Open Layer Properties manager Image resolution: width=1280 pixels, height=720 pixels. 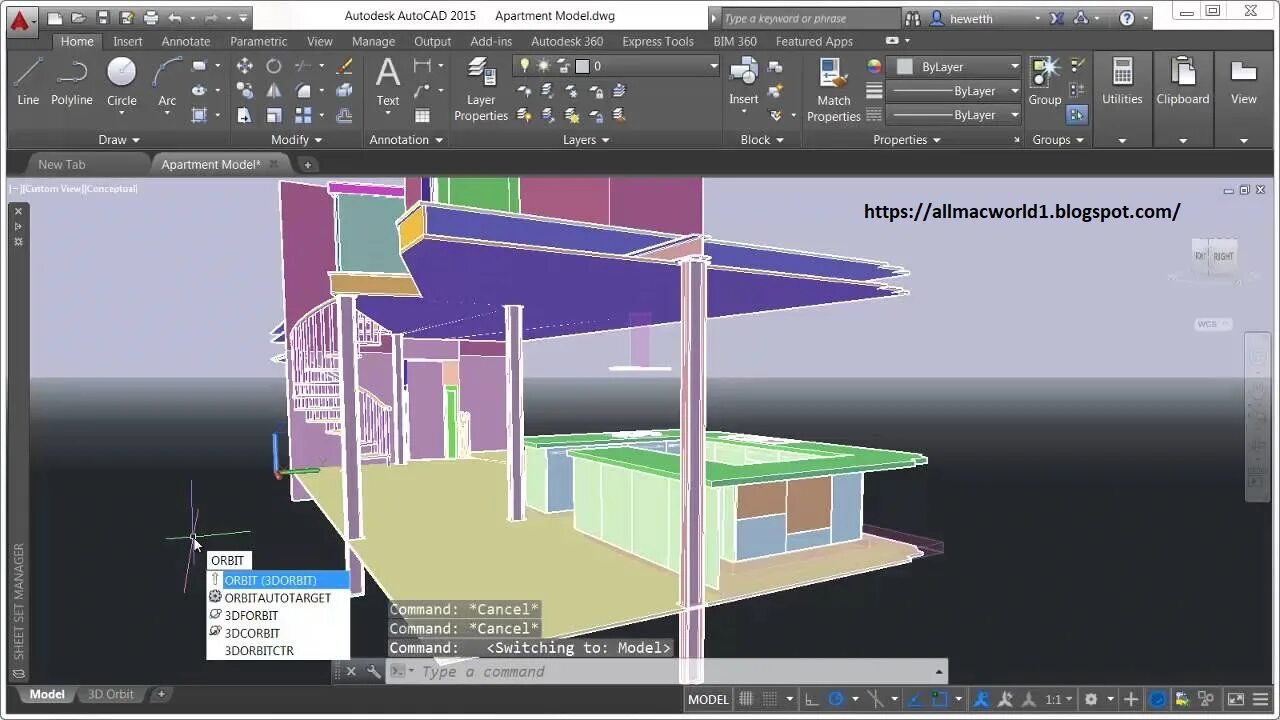click(x=481, y=88)
